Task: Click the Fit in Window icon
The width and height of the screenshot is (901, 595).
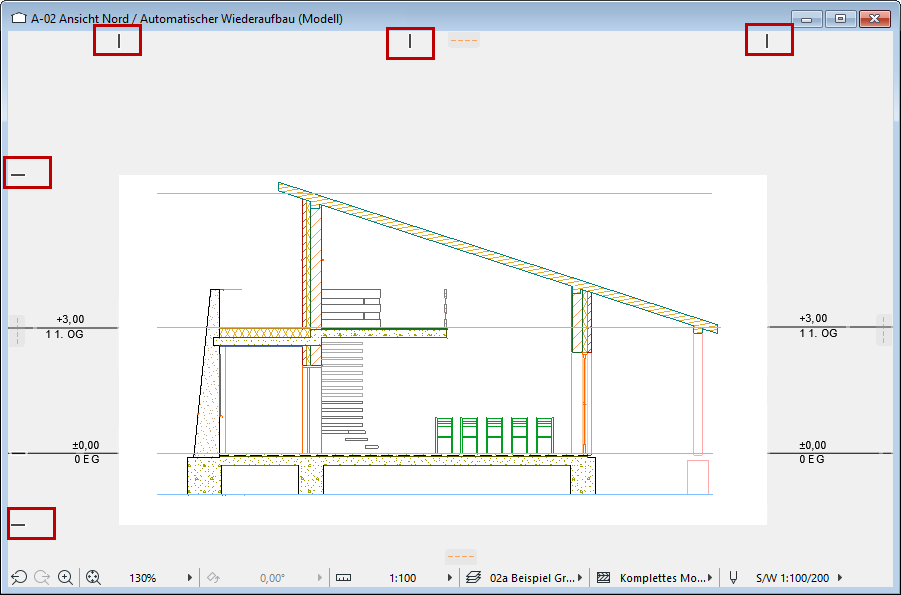Action: pos(94,578)
